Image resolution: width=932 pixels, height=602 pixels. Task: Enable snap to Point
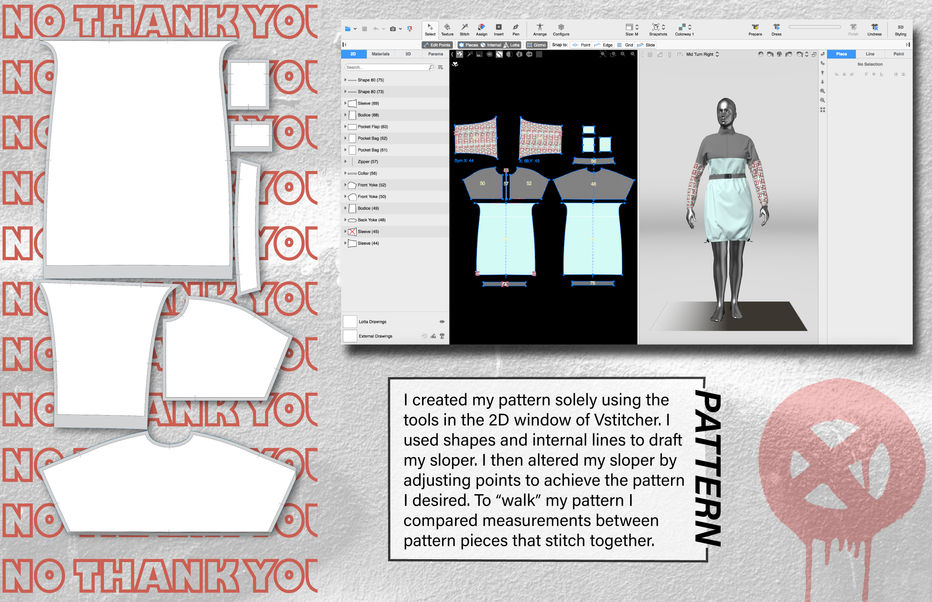click(x=581, y=45)
